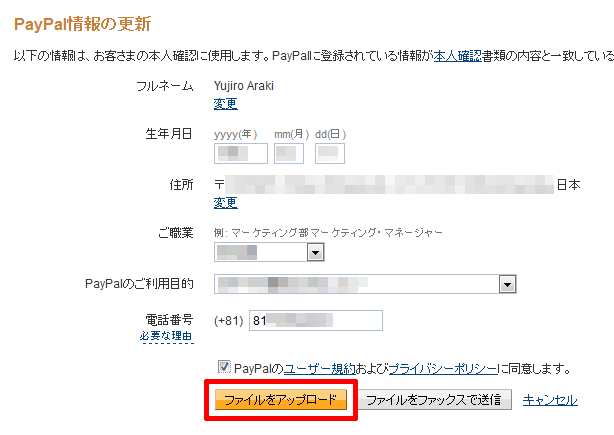The height and width of the screenshot is (435, 614).
Task: Open the 本人確認 link in the description
Action: (x=457, y=56)
